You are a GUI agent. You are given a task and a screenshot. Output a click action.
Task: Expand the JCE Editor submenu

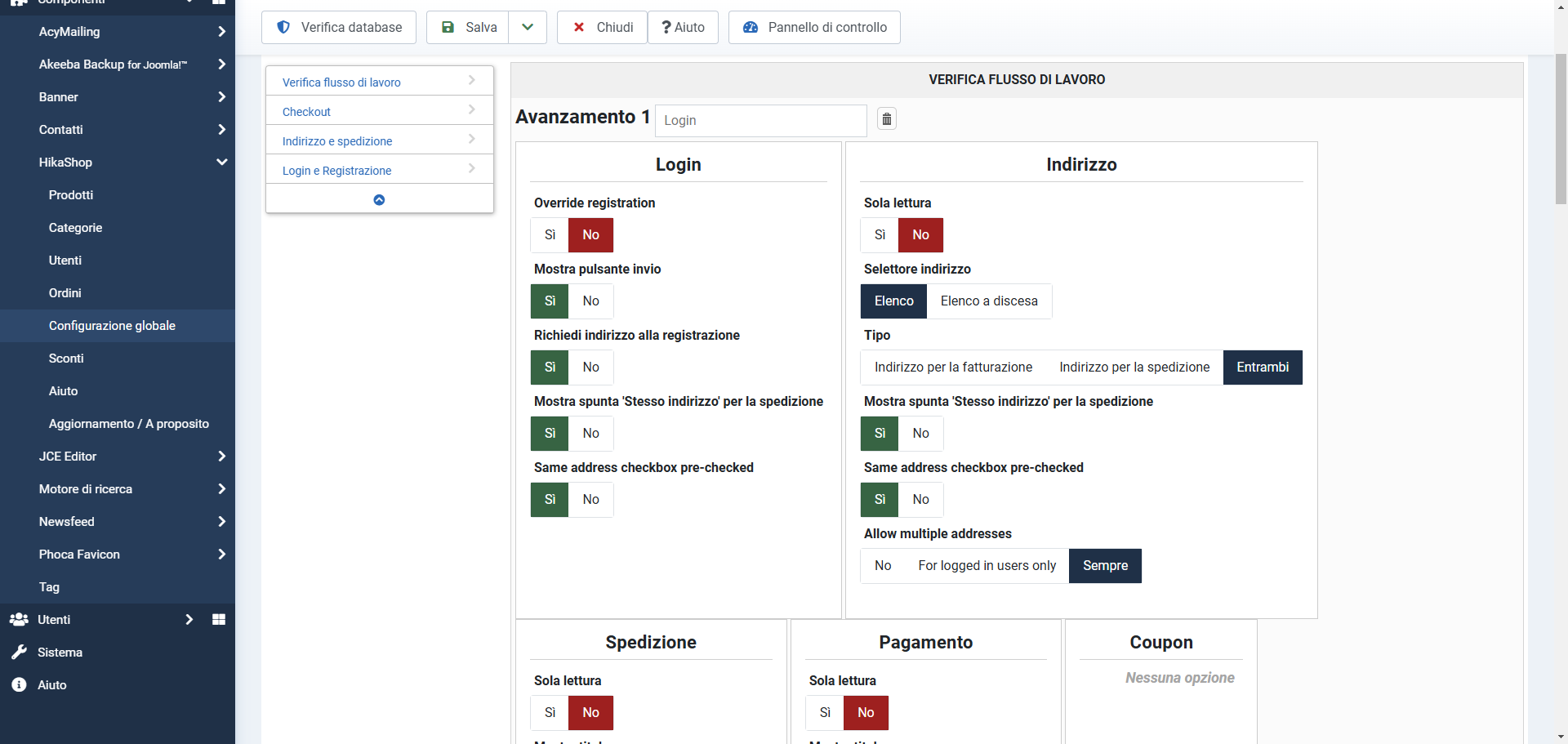[x=221, y=457]
